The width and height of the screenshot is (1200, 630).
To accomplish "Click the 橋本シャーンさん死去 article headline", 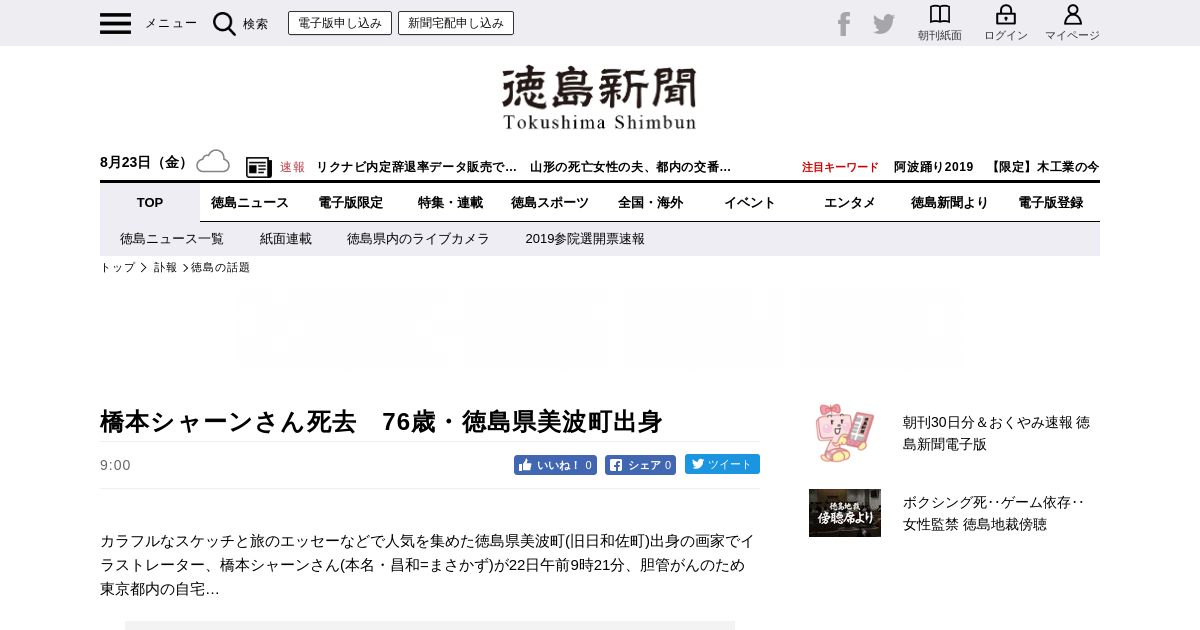I will pos(381,421).
